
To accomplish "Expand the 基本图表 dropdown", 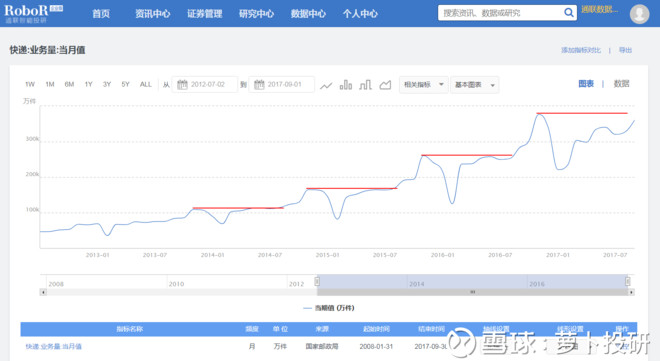I will tap(474, 85).
